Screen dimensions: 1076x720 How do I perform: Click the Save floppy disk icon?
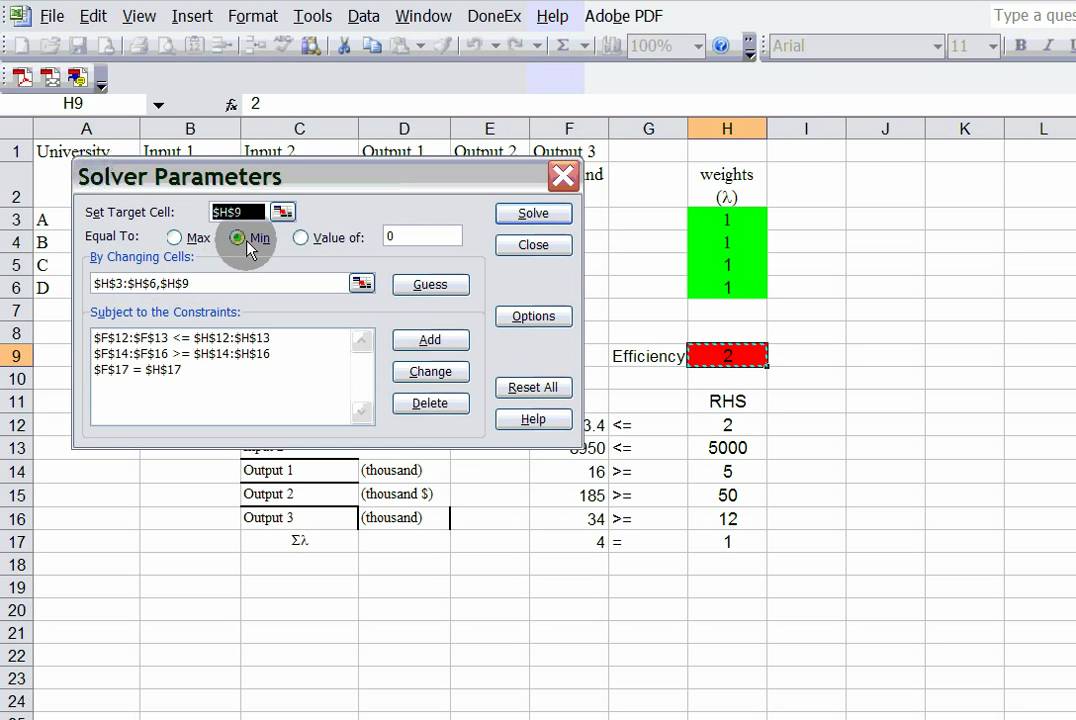point(78,46)
